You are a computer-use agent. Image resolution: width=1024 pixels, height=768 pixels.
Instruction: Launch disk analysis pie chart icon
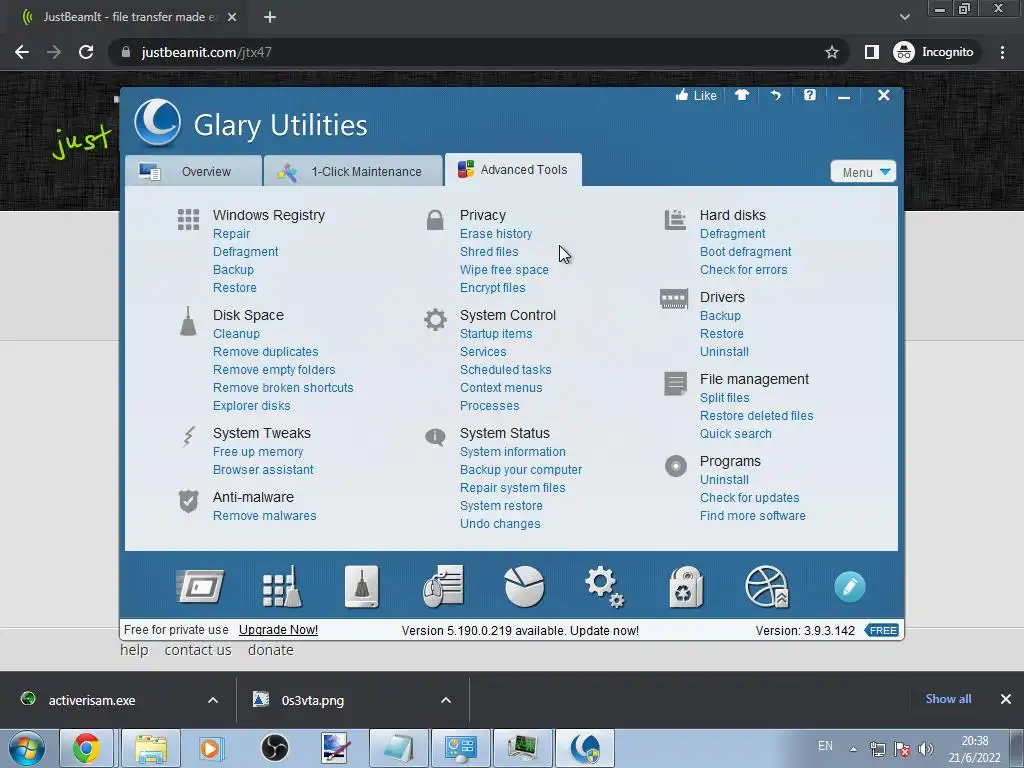[524, 586]
